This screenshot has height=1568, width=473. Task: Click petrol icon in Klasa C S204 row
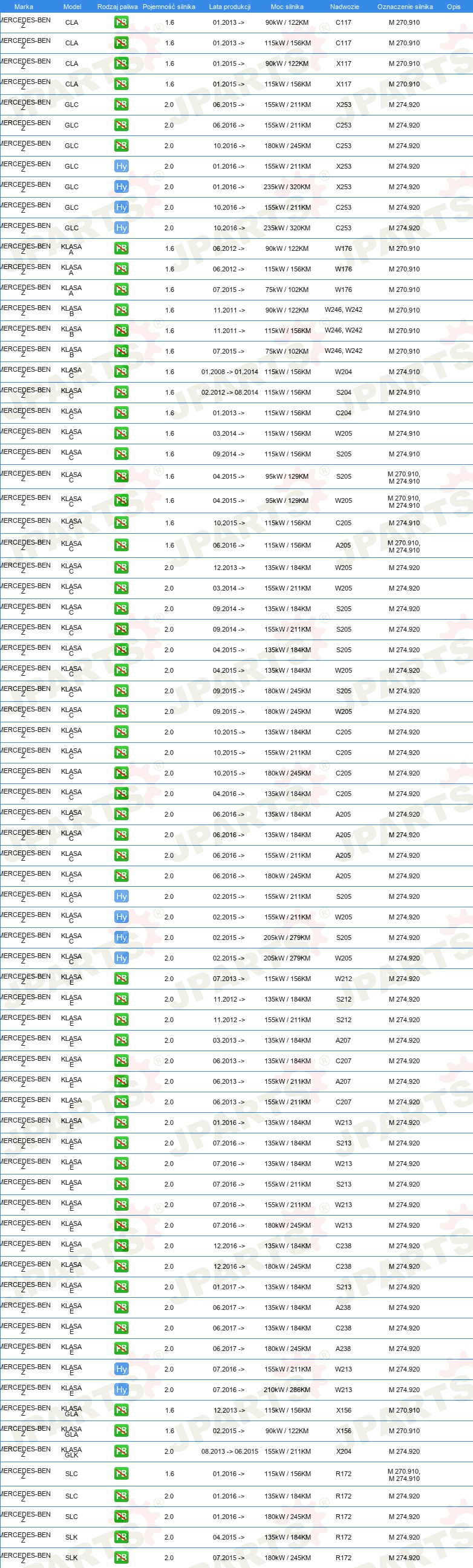(x=121, y=393)
